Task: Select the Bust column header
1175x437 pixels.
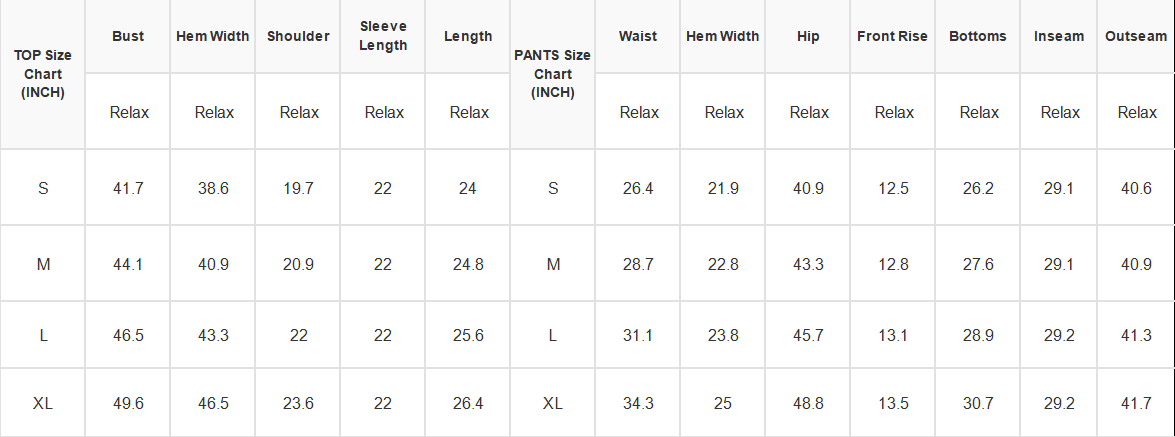Action: (128, 36)
